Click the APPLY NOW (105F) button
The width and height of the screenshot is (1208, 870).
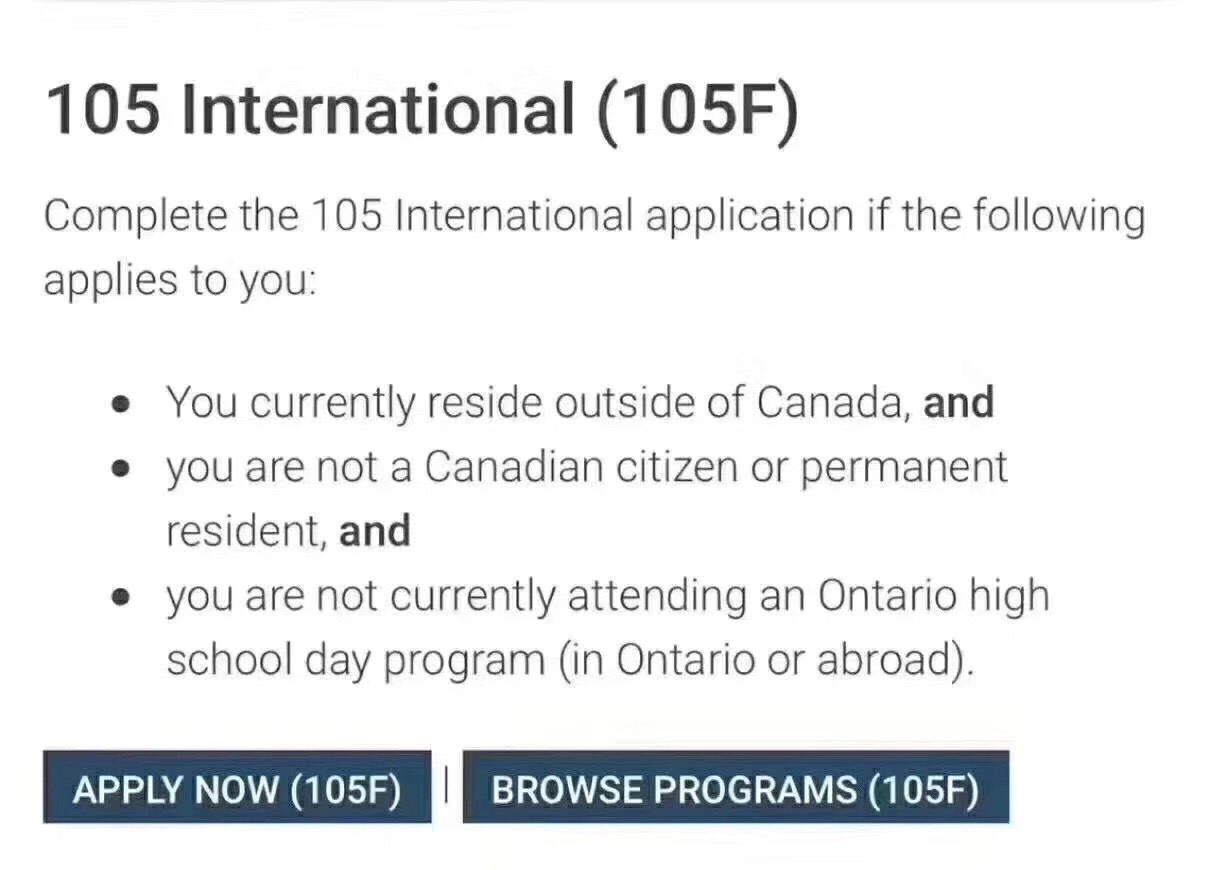tap(237, 790)
